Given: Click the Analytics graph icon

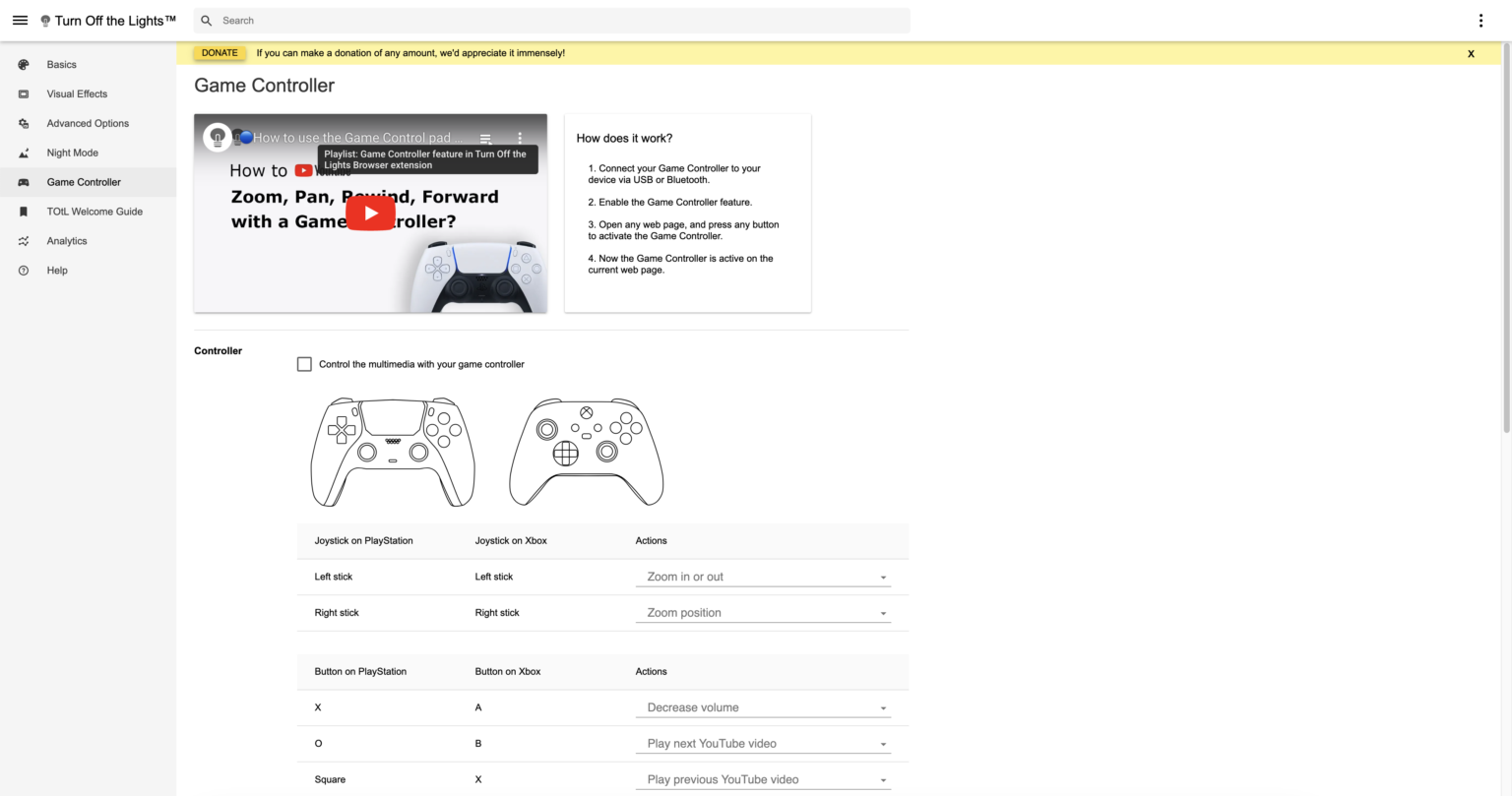Looking at the screenshot, I should (23, 241).
